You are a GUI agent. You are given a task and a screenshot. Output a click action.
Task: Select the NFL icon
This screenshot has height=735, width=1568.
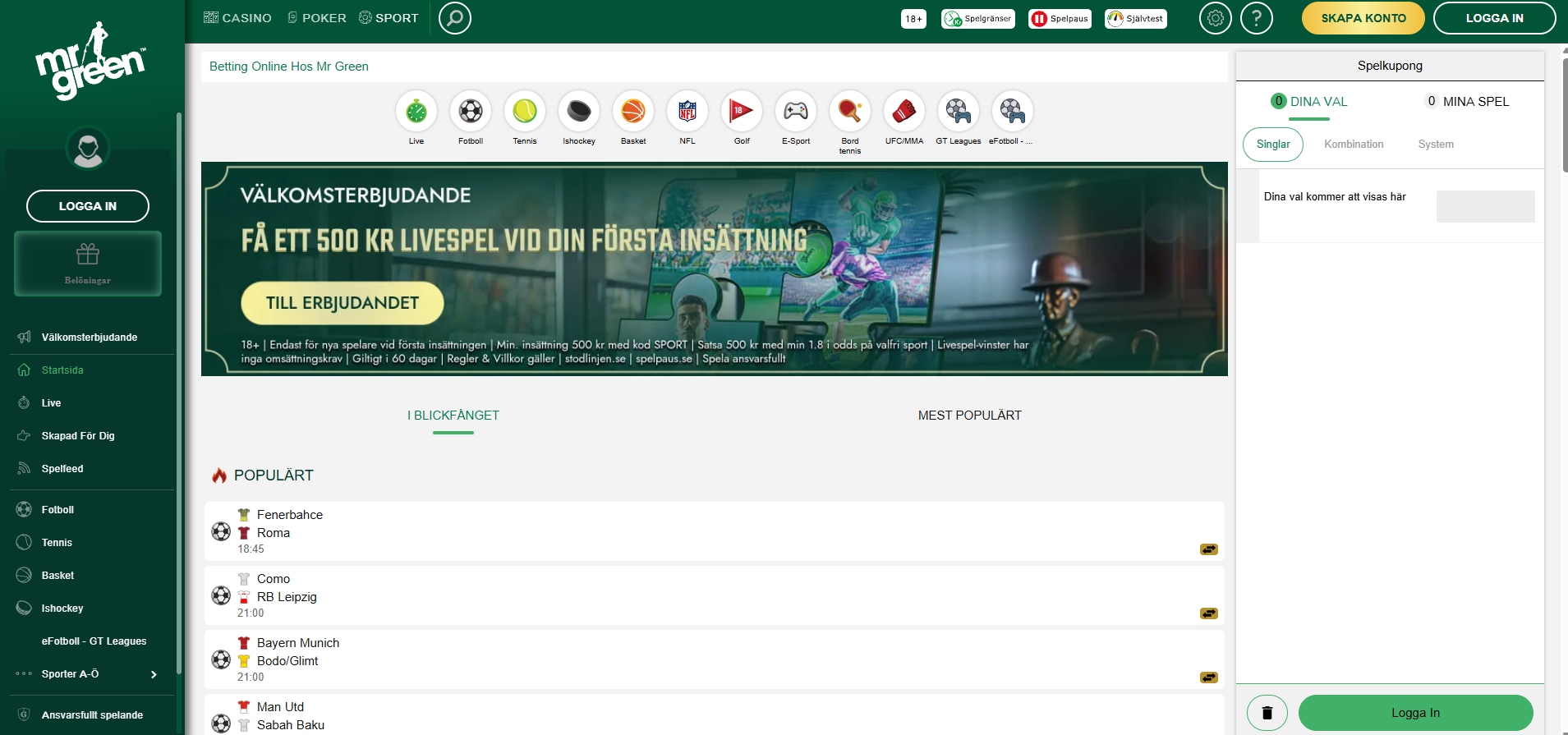click(687, 111)
